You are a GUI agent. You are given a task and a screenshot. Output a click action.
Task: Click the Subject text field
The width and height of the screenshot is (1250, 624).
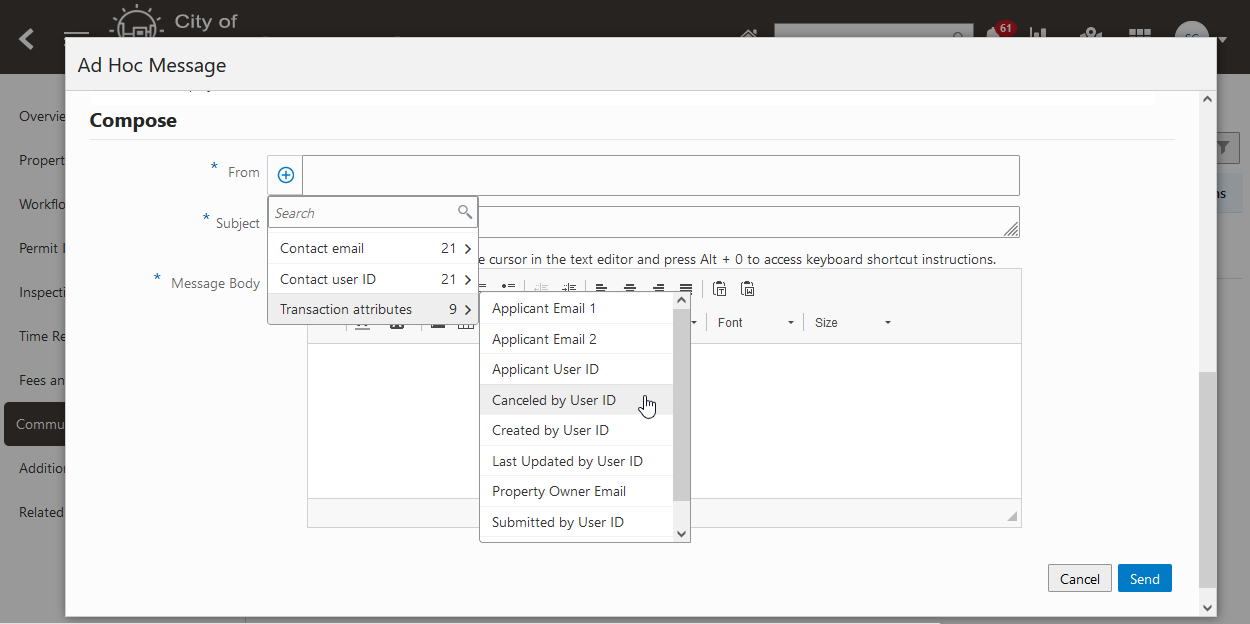coord(748,222)
